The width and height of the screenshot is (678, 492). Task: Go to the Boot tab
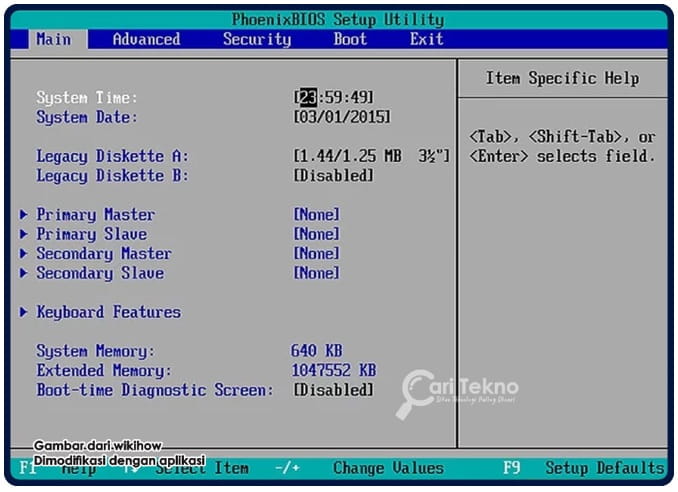[x=350, y=39]
